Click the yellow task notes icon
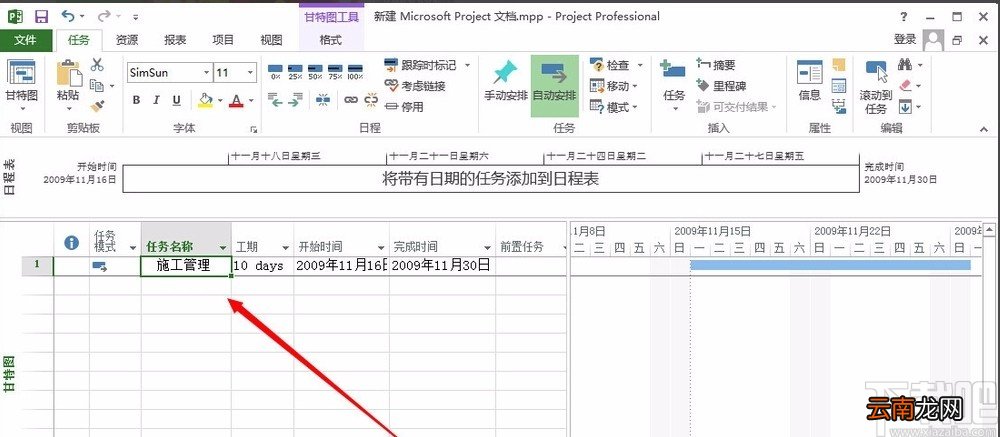Screen dimensions: 1000x437 pos(839,65)
